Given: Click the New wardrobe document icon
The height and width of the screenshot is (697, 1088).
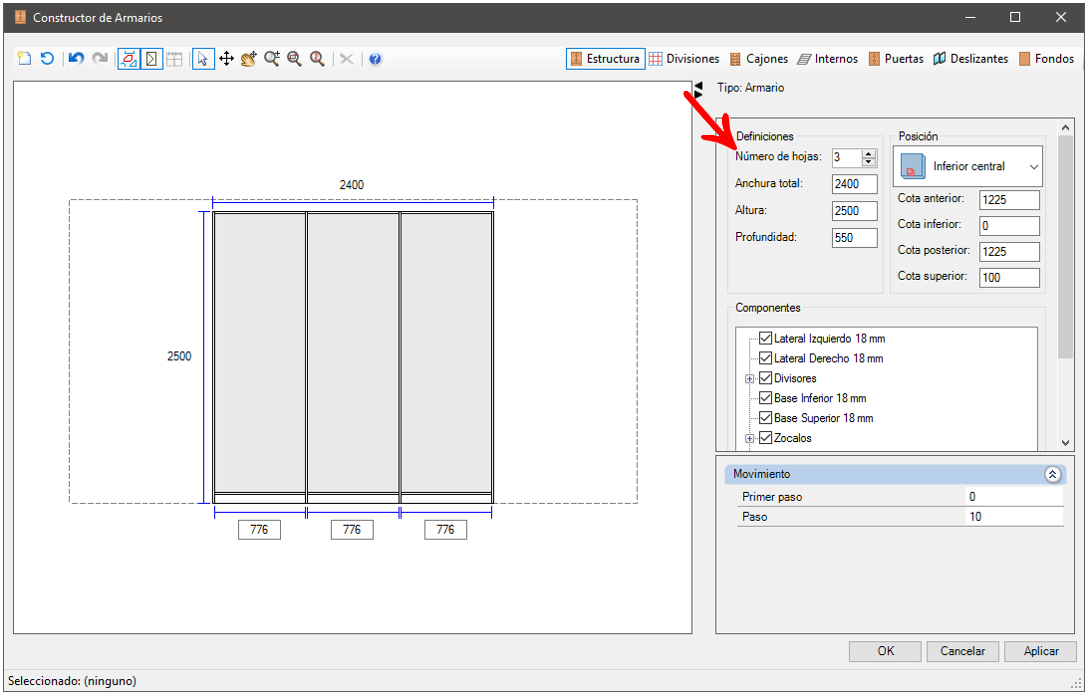Looking at the screenshot, I should coord(24,58).
